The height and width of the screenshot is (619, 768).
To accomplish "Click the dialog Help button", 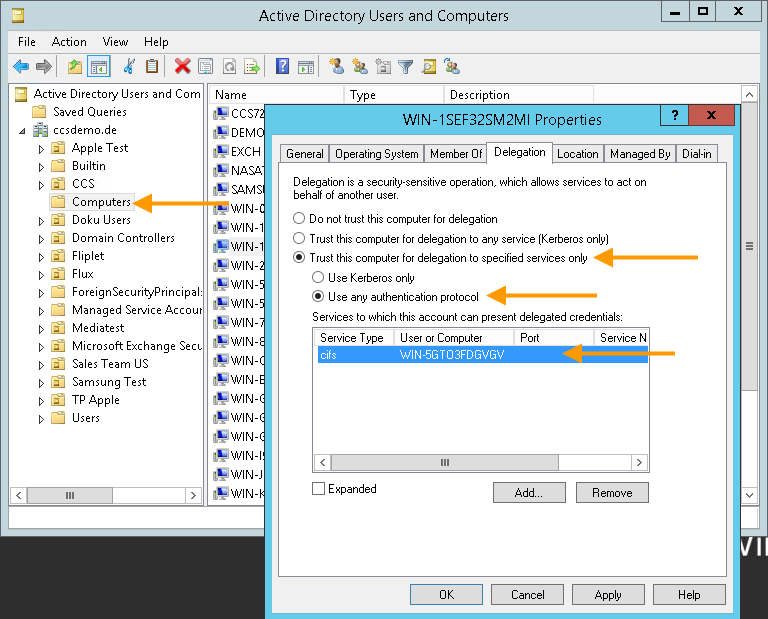I will 689,595.
